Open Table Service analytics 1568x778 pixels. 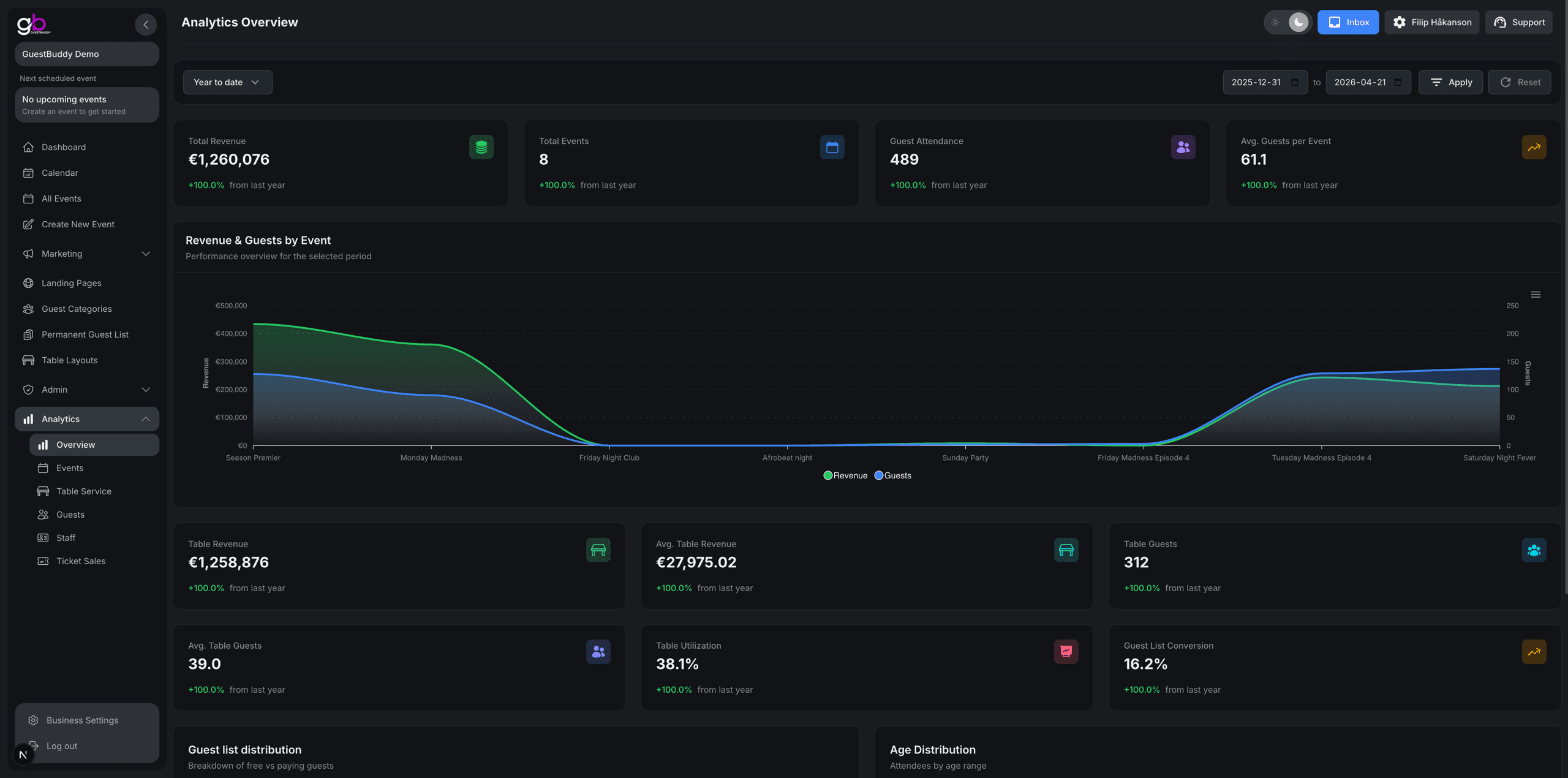pyautogui.click(x=94, y=491)
